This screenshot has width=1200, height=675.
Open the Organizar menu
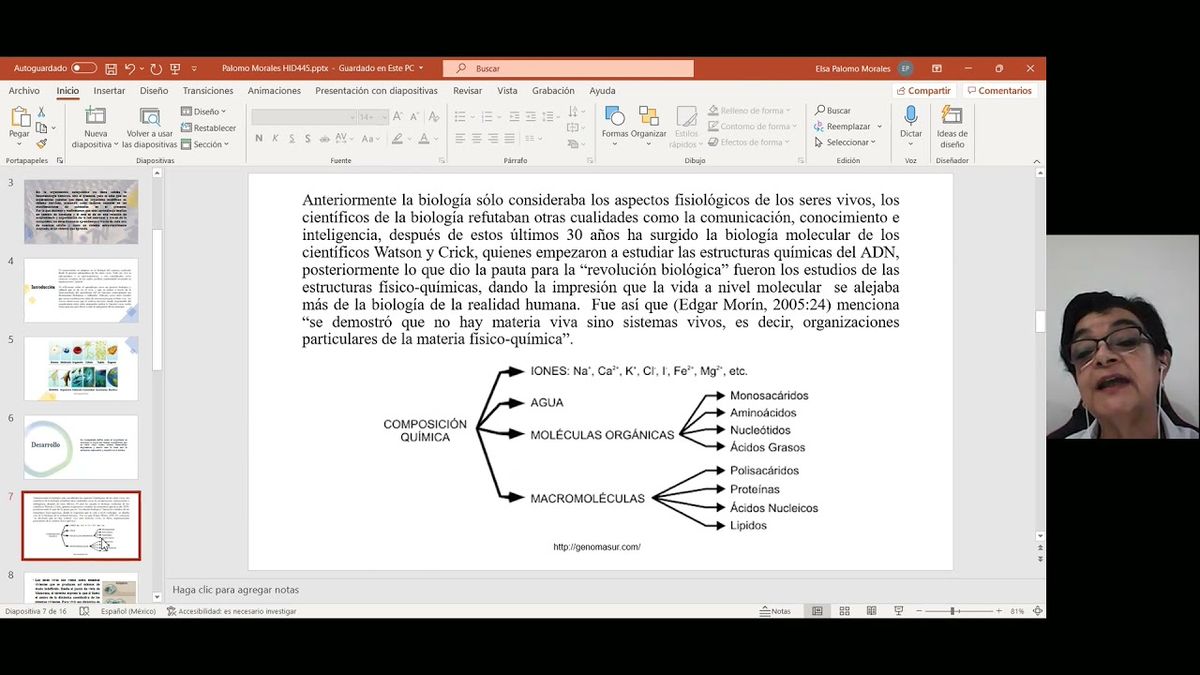point(649,124)
